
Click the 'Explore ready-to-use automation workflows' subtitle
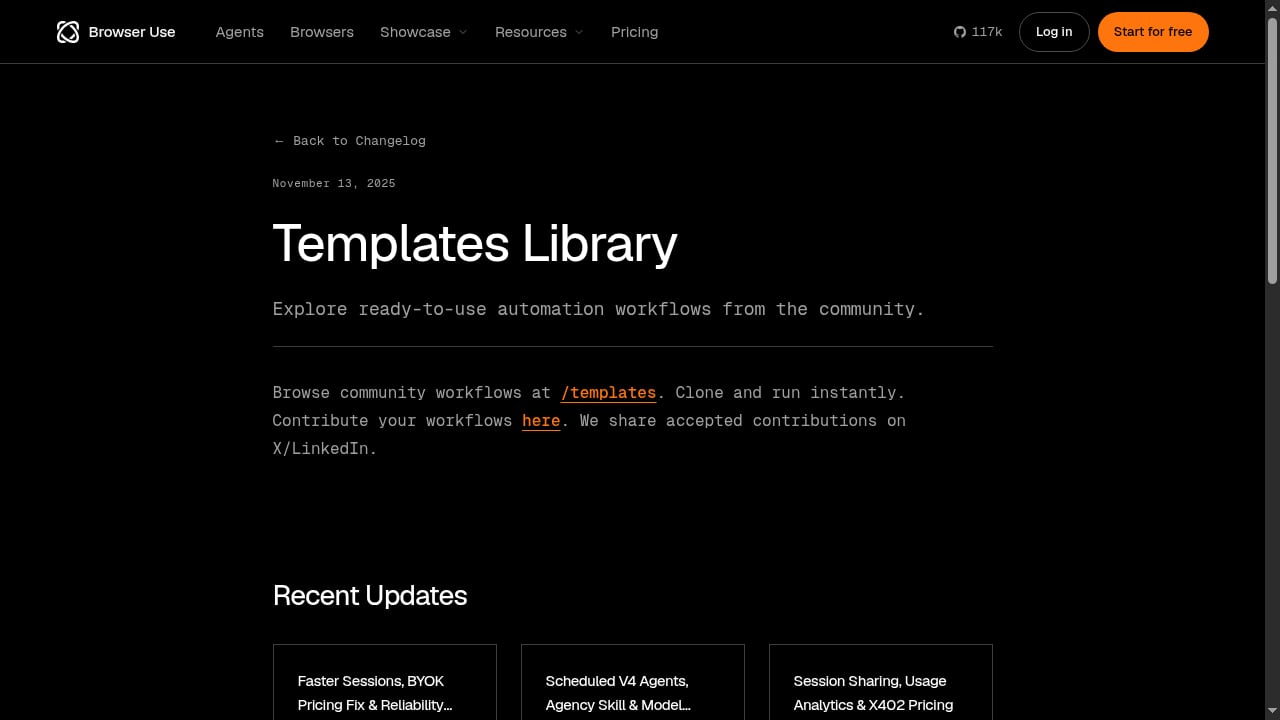coord(599,309)
